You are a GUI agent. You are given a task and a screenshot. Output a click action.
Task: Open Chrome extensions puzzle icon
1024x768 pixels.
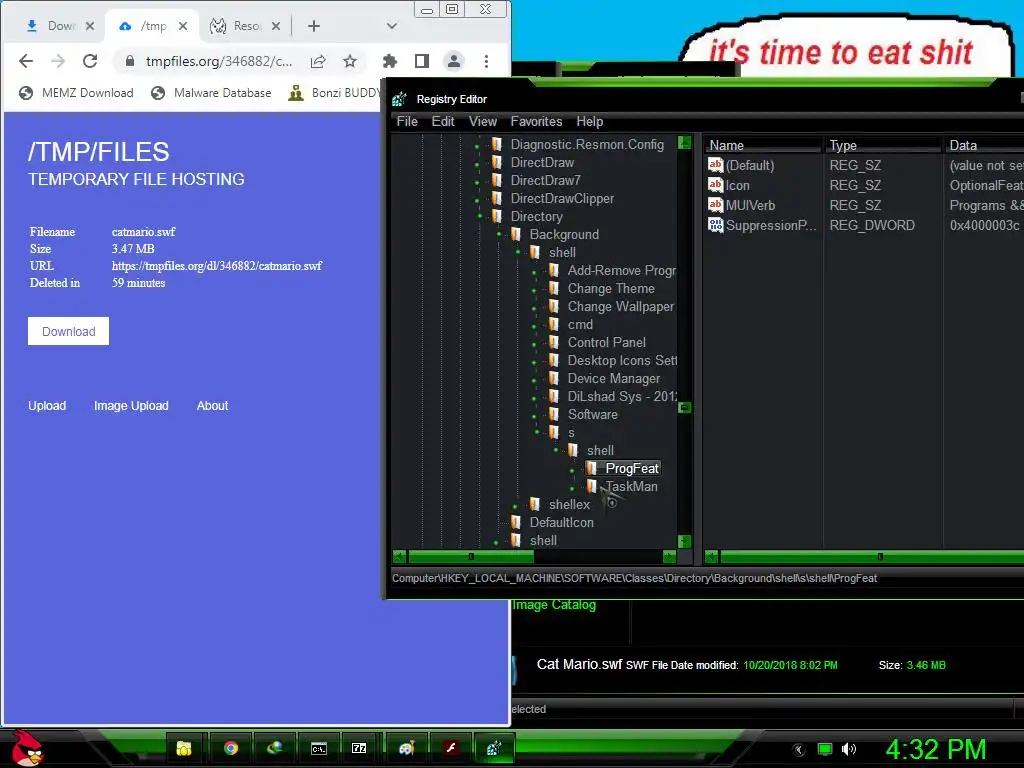click(x=390, y=61)
